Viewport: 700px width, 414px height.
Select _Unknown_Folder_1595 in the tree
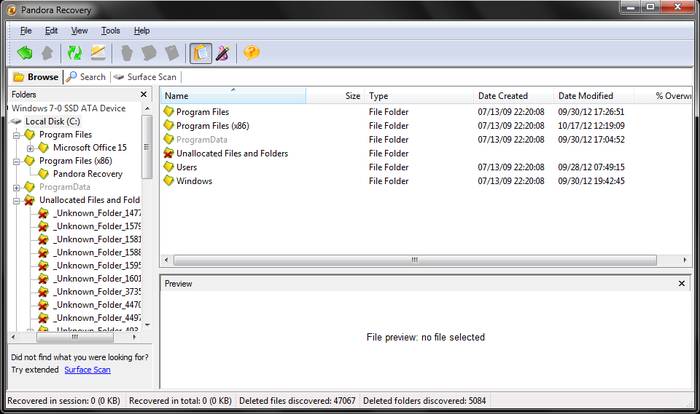(x=97, y=265)
